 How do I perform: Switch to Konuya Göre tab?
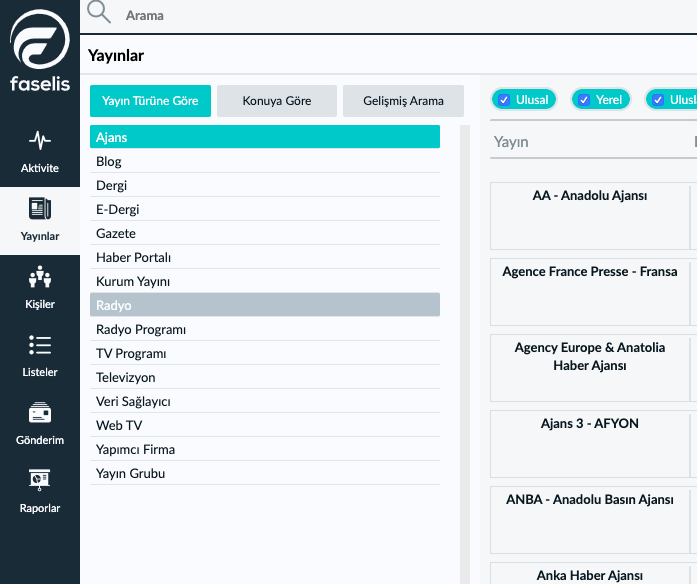277,101
